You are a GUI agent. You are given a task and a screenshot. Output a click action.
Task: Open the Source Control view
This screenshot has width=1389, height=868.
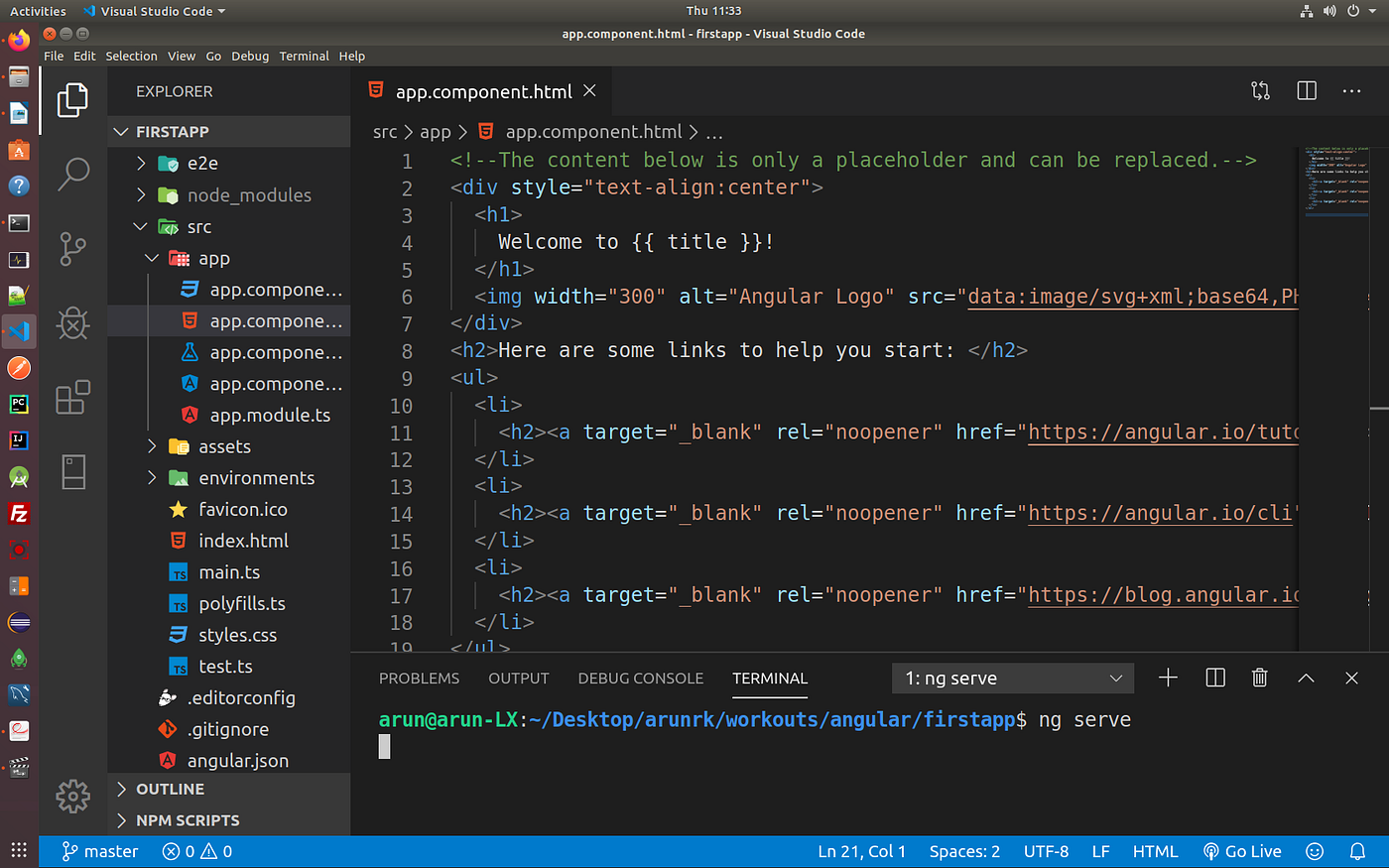(72, 248)
